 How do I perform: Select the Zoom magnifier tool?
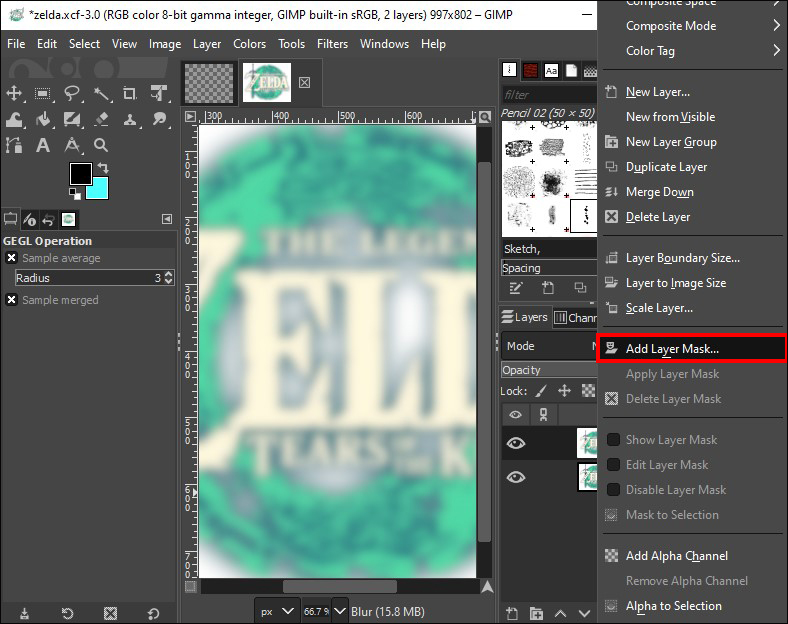pos(101,145)
